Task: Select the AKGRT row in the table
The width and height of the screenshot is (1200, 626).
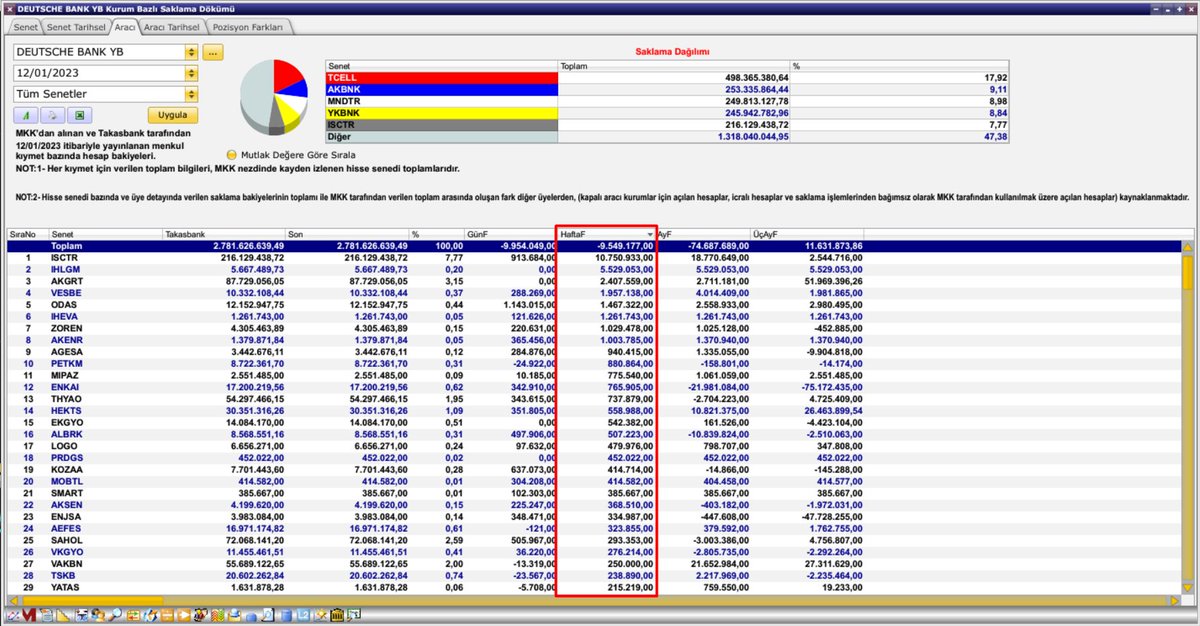Action: [x=594, y=281]
